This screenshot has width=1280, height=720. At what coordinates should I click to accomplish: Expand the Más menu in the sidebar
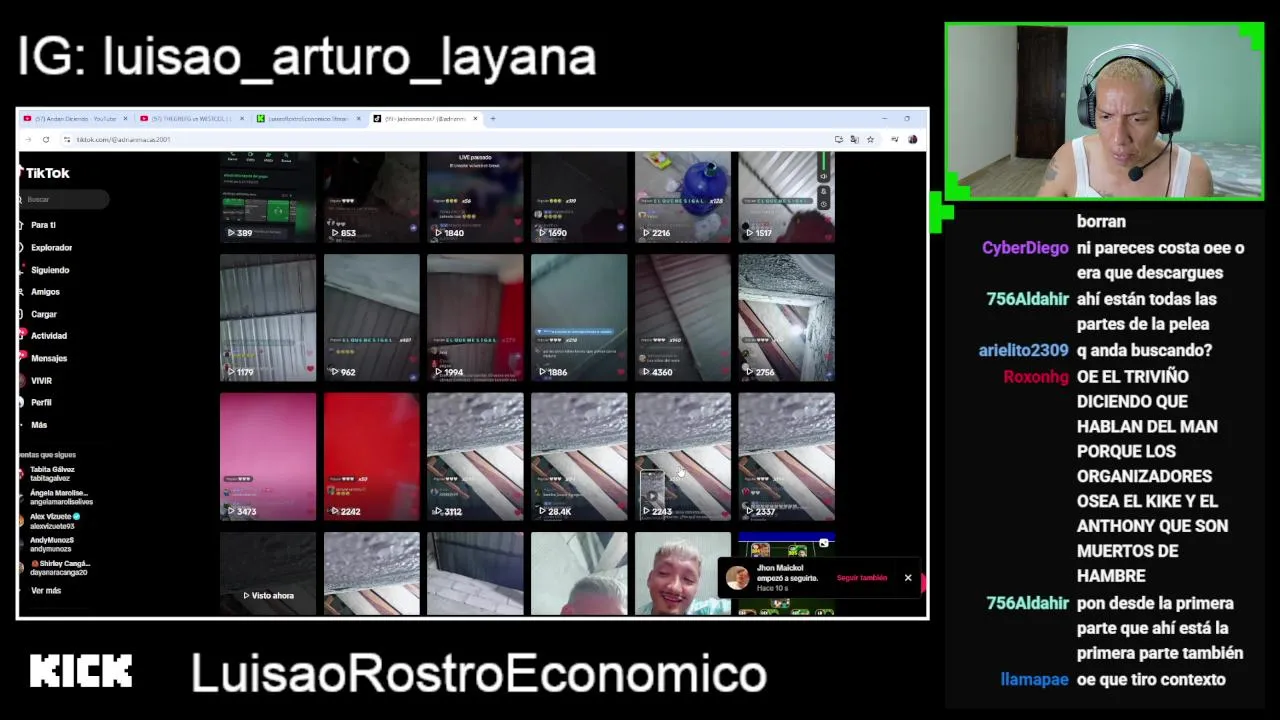click(x=38, y=425)
